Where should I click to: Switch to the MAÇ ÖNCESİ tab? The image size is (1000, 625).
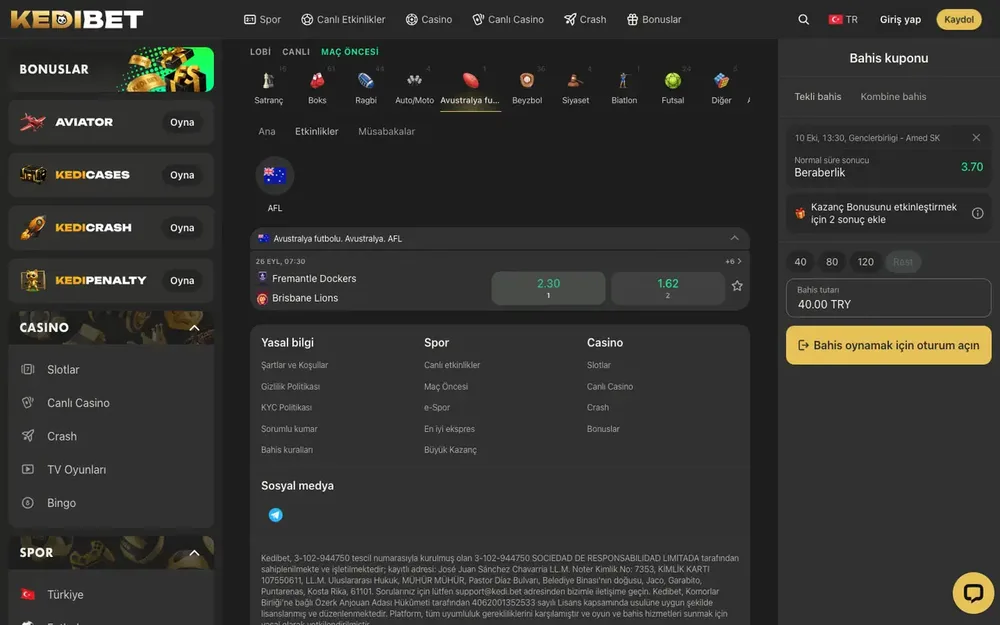pyautogui.click(x=349, y=52)
